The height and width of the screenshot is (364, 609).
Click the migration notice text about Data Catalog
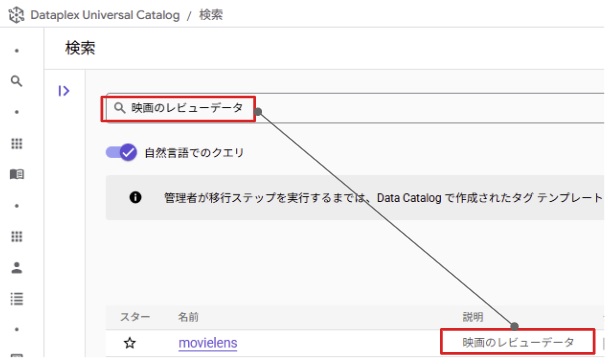pyautogui.click(x=384, y=198)
